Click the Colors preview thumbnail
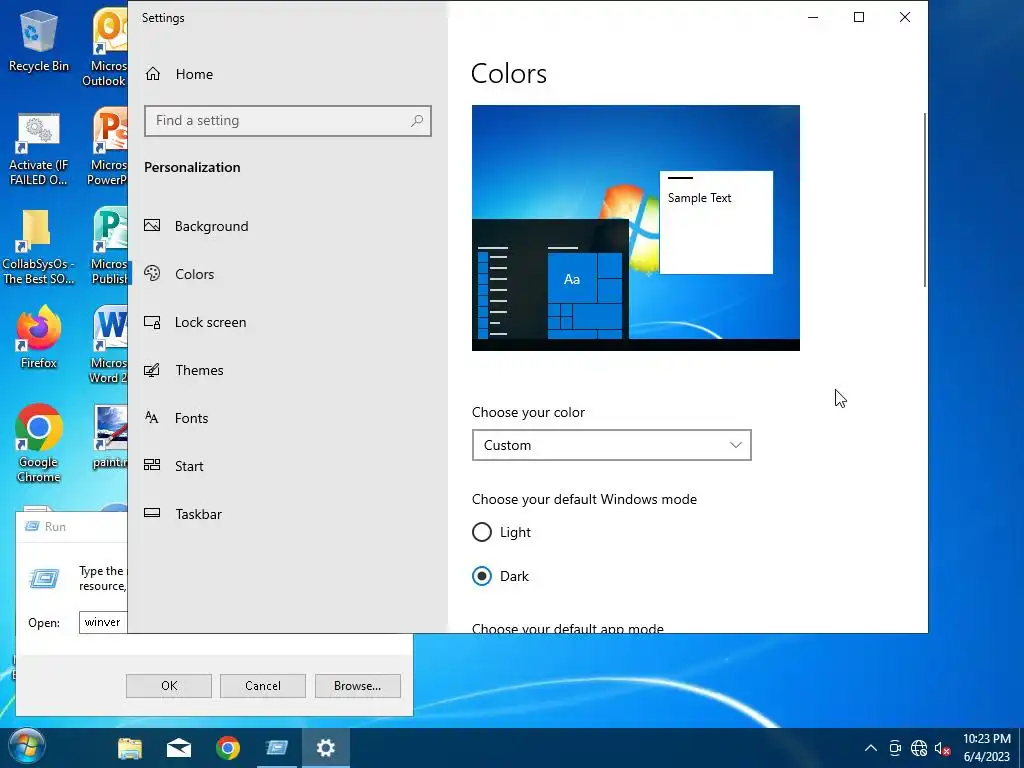This screenshot has height=768, width=1024. [x=635, y=228]
